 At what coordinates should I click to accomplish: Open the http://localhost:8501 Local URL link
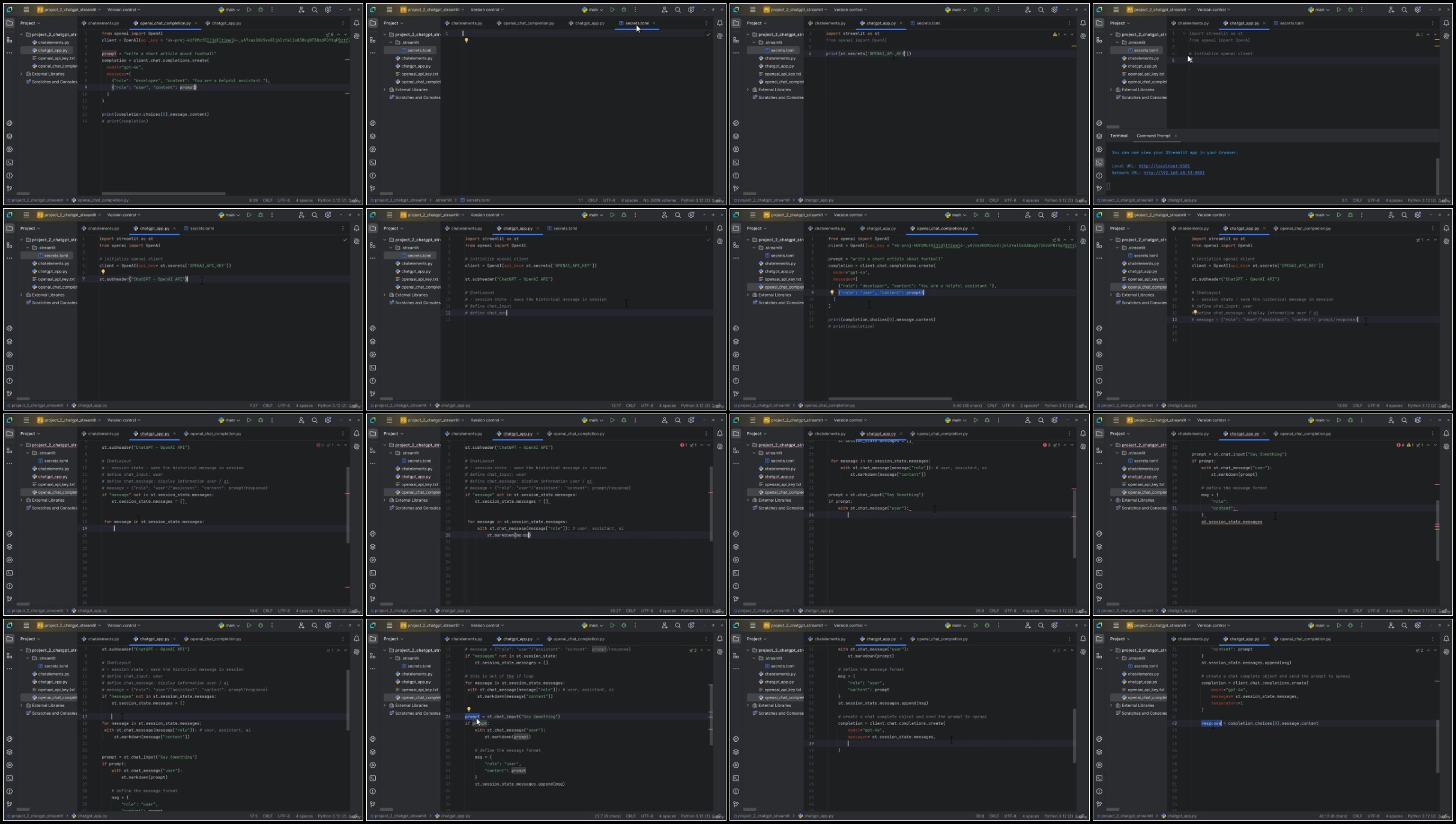coord(1164,166)
